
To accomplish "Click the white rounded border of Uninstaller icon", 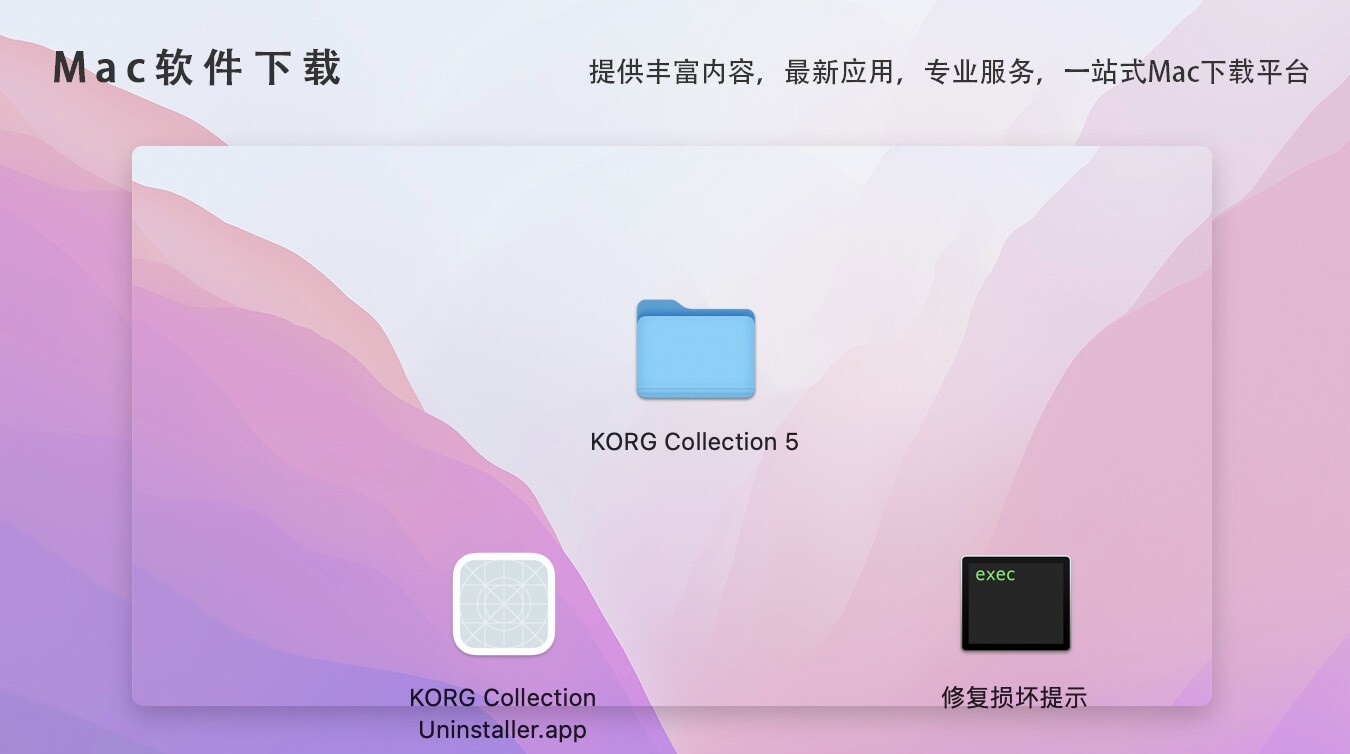I will (x=456, y=604).
